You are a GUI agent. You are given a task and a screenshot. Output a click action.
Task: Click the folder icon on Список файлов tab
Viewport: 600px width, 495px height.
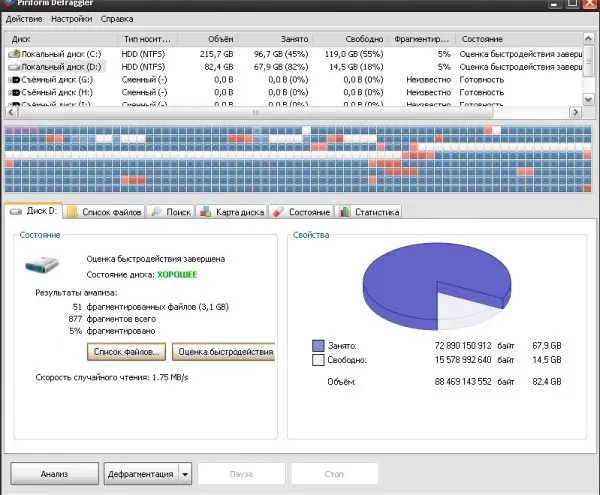(72, 212)
